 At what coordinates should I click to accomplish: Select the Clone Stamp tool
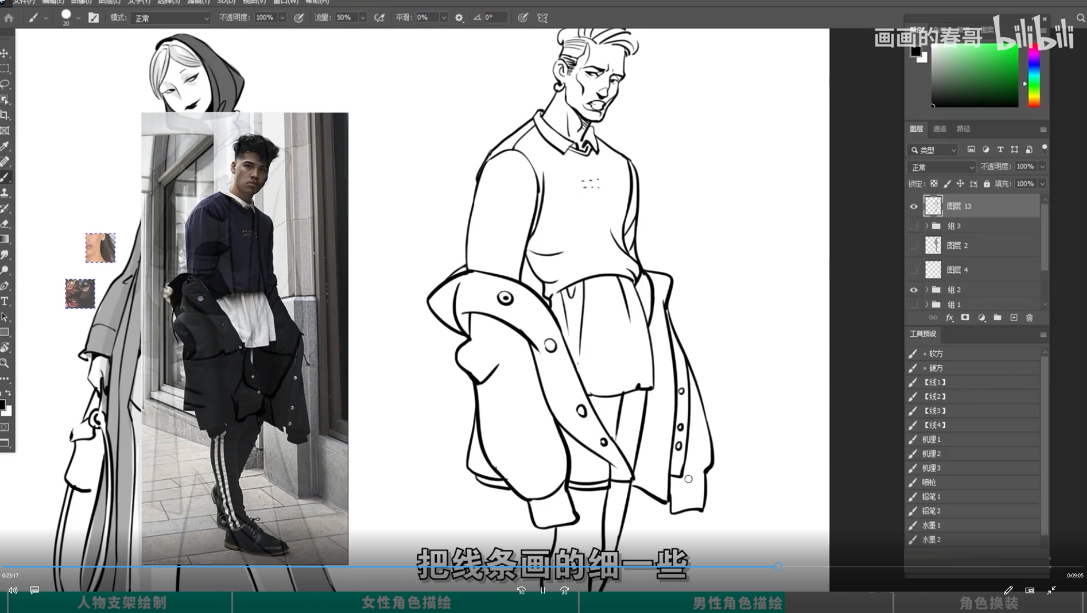tap(5, 193)
